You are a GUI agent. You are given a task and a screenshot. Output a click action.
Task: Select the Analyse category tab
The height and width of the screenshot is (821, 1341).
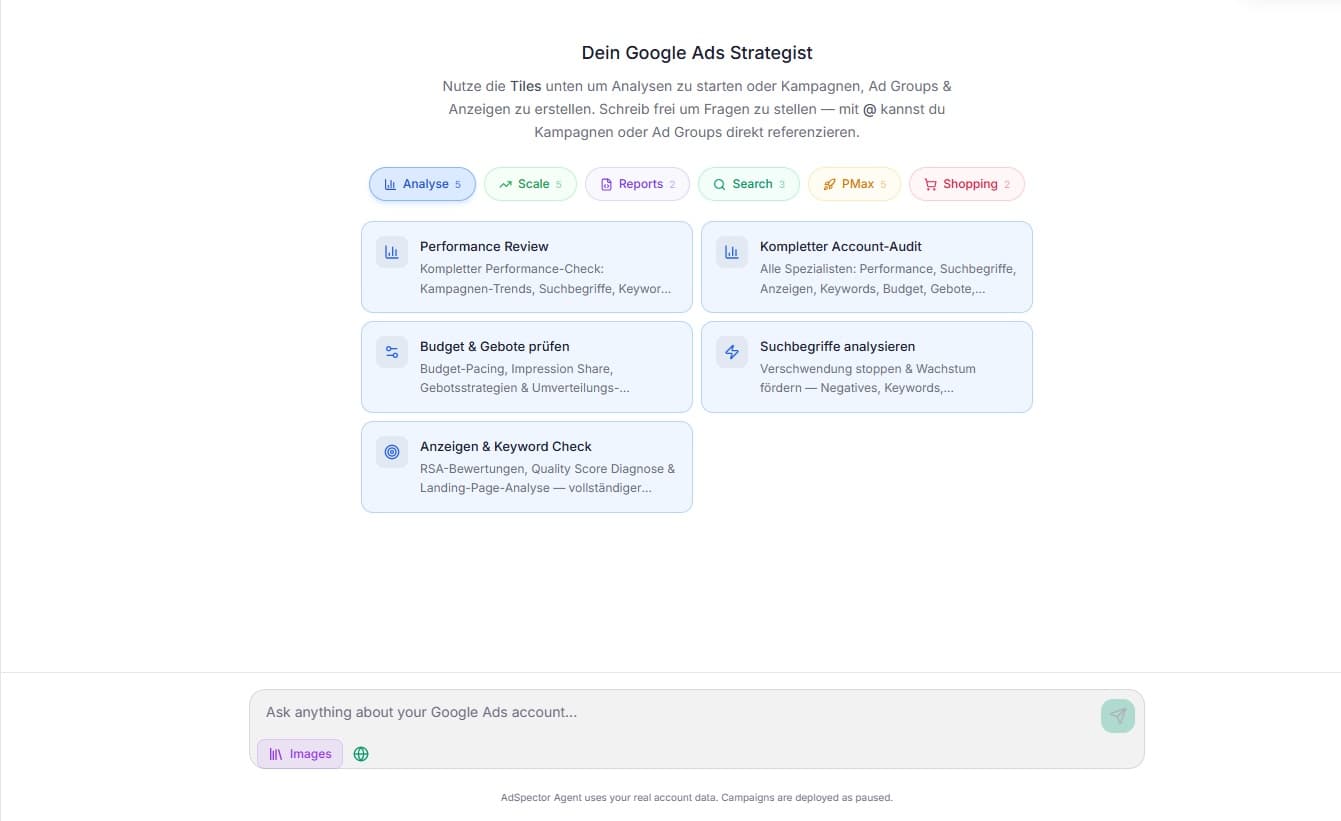tap(422, 184)
